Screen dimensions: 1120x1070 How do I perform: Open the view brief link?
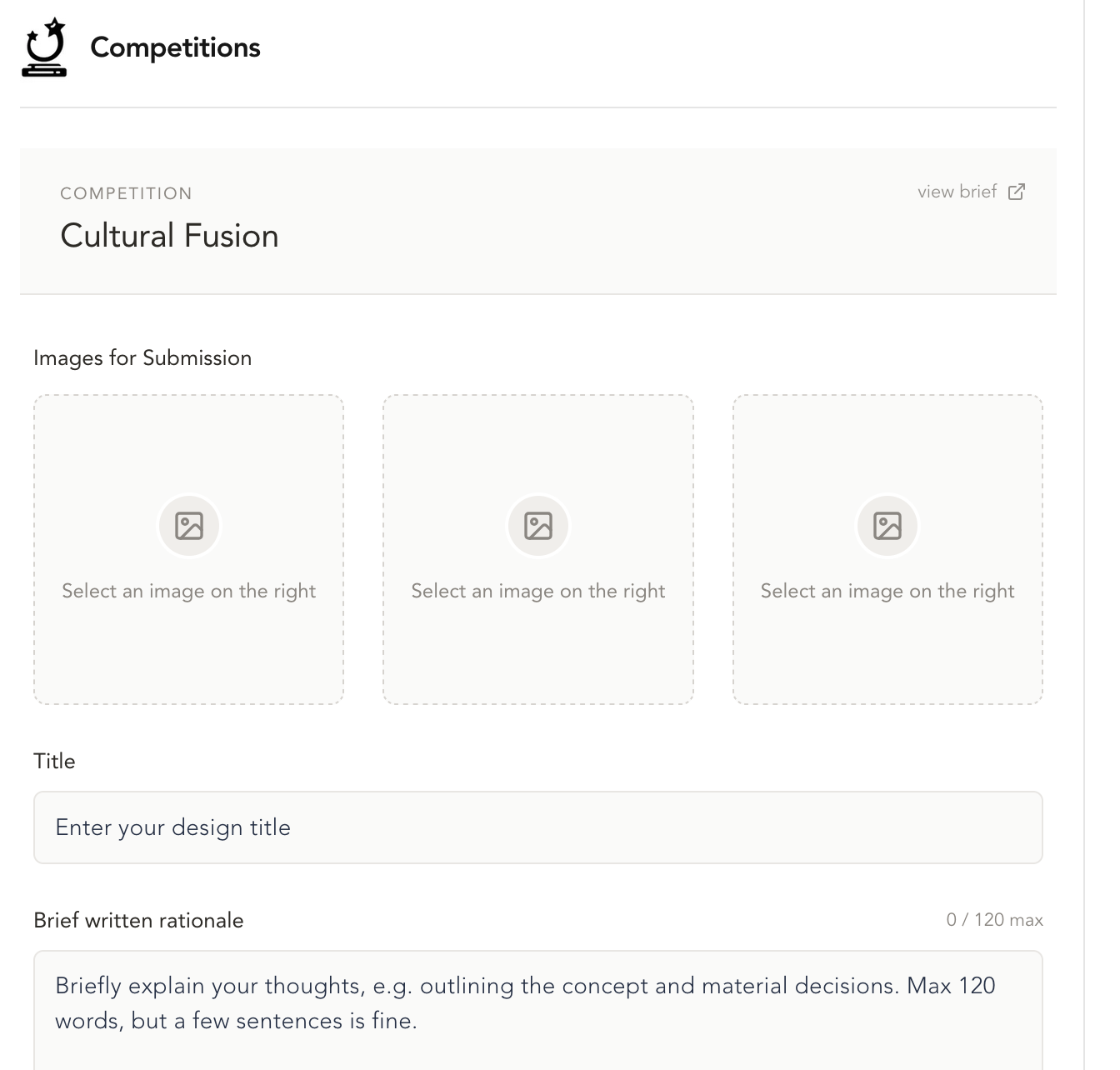(956, 192)
